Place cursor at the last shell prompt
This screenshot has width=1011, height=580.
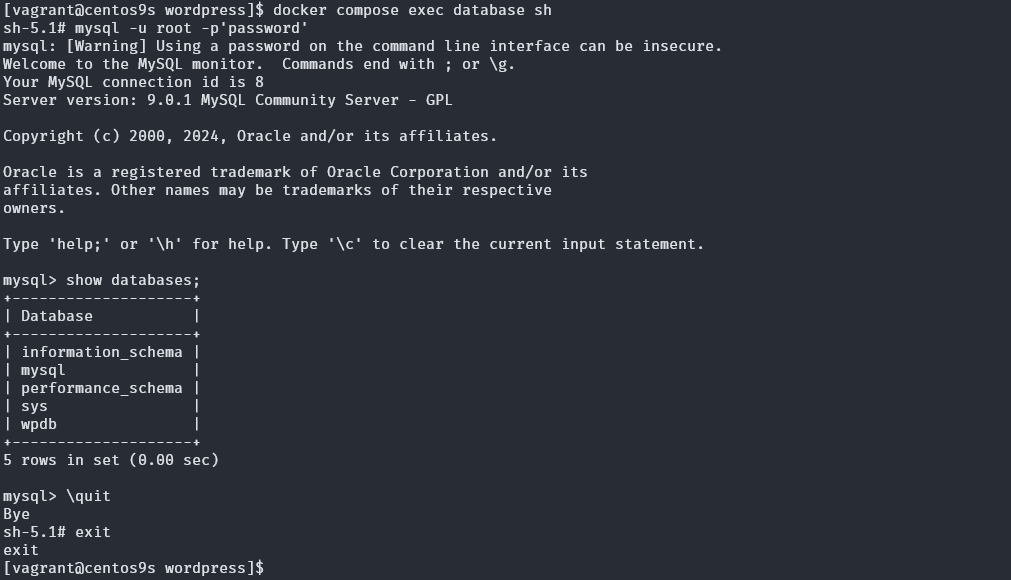268,568
